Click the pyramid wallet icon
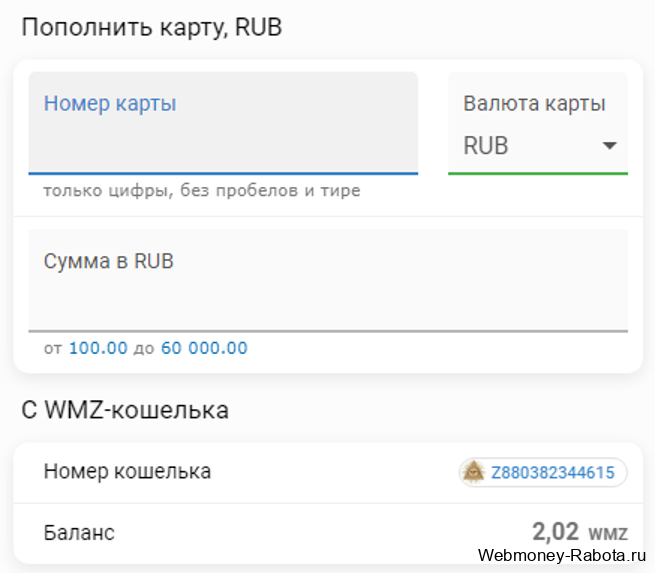 pyautogui.click(x=473, y=472)
